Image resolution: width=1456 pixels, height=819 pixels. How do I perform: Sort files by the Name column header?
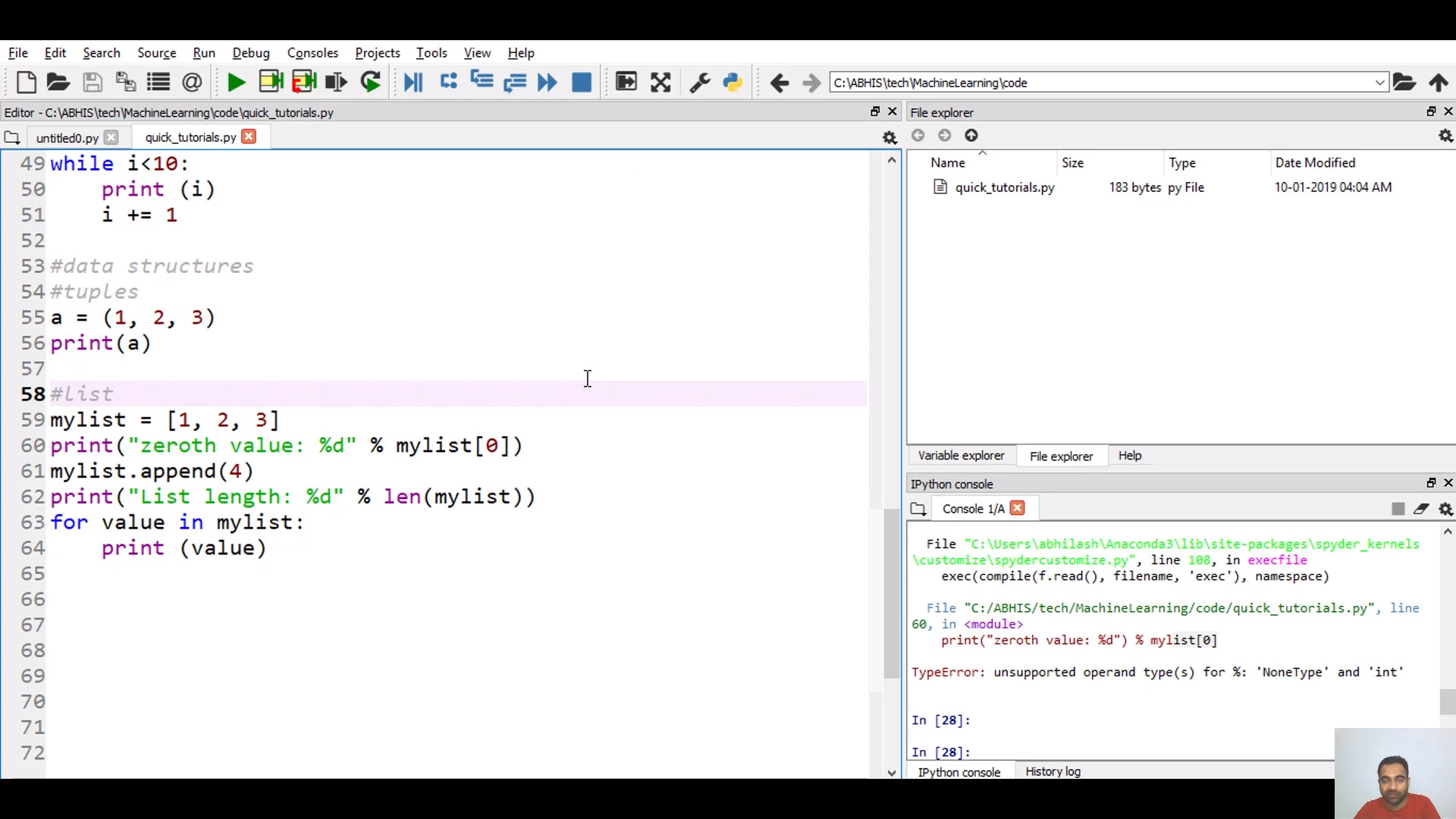tap(946, 162)
